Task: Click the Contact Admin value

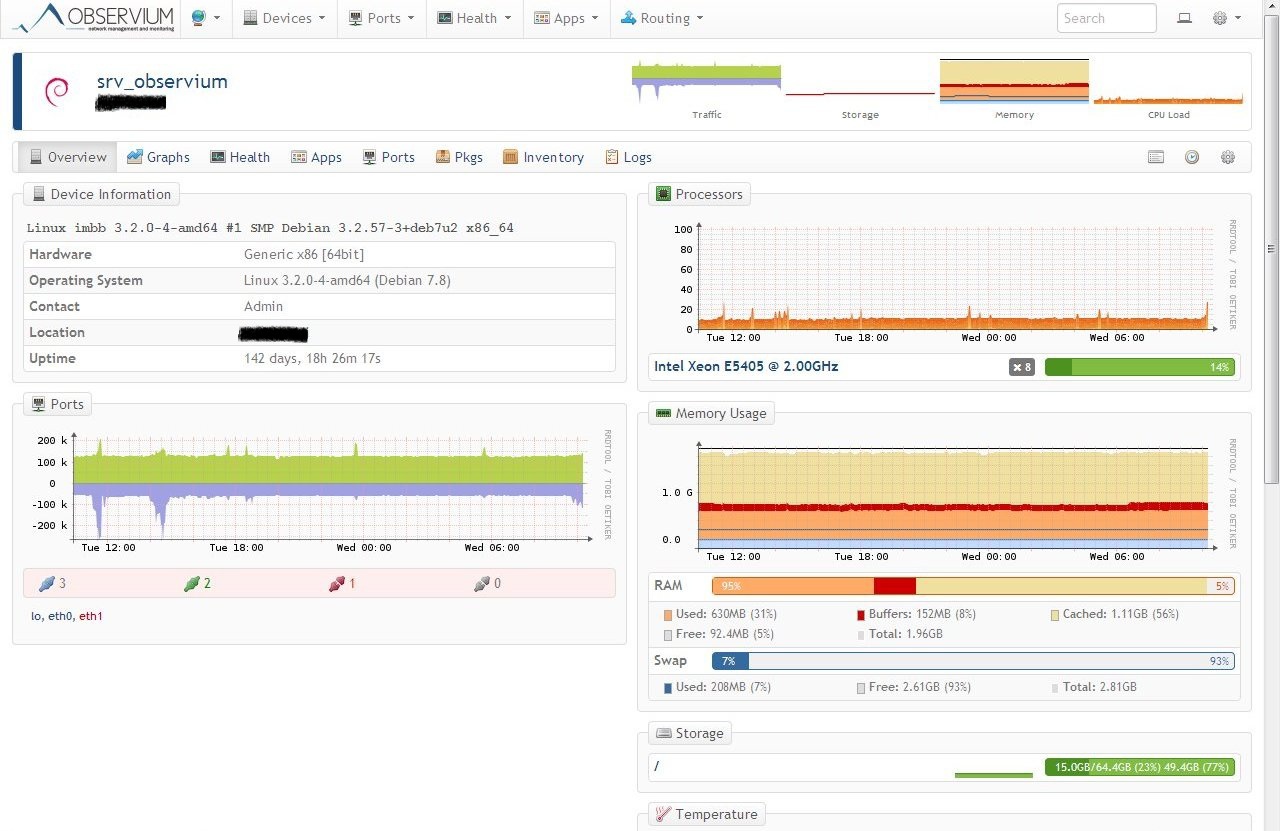Action: coord(263,306)
